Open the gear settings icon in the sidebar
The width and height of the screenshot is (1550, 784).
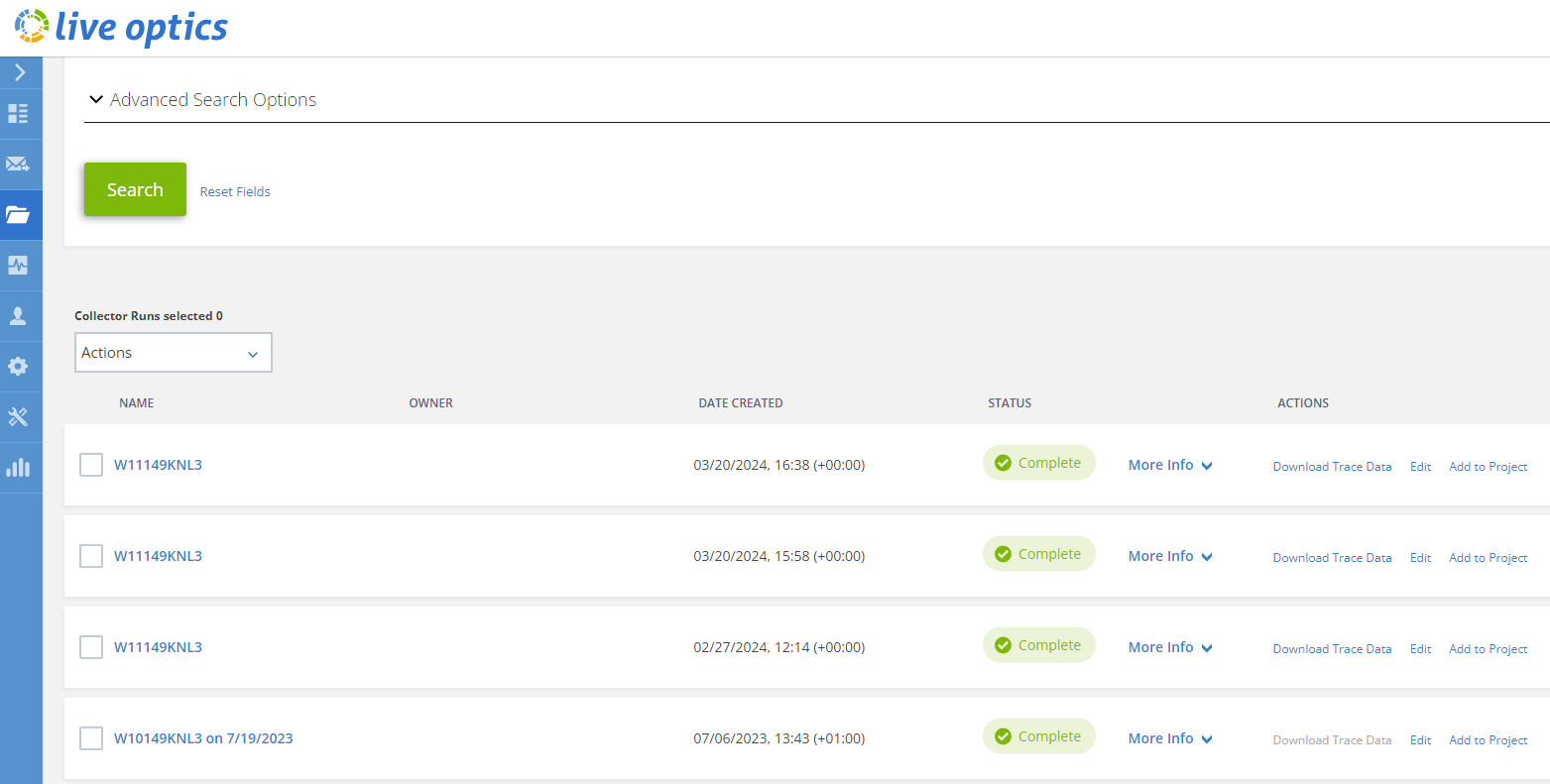(18, 366)
